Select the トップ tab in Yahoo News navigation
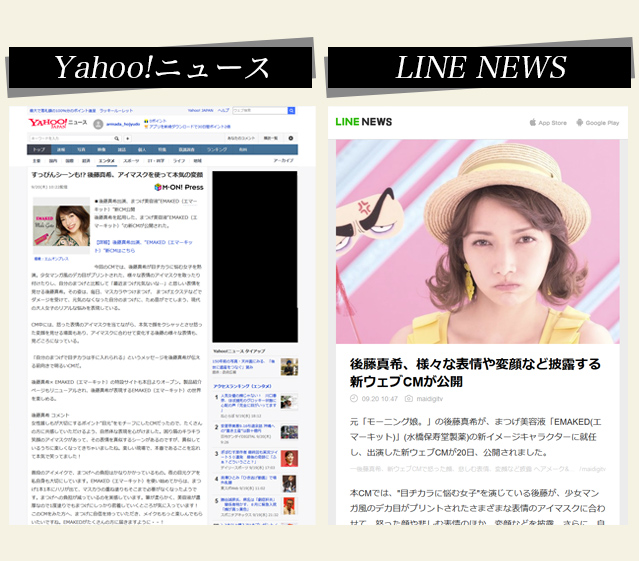The image size is (639, 561). (x=39, y=150)
